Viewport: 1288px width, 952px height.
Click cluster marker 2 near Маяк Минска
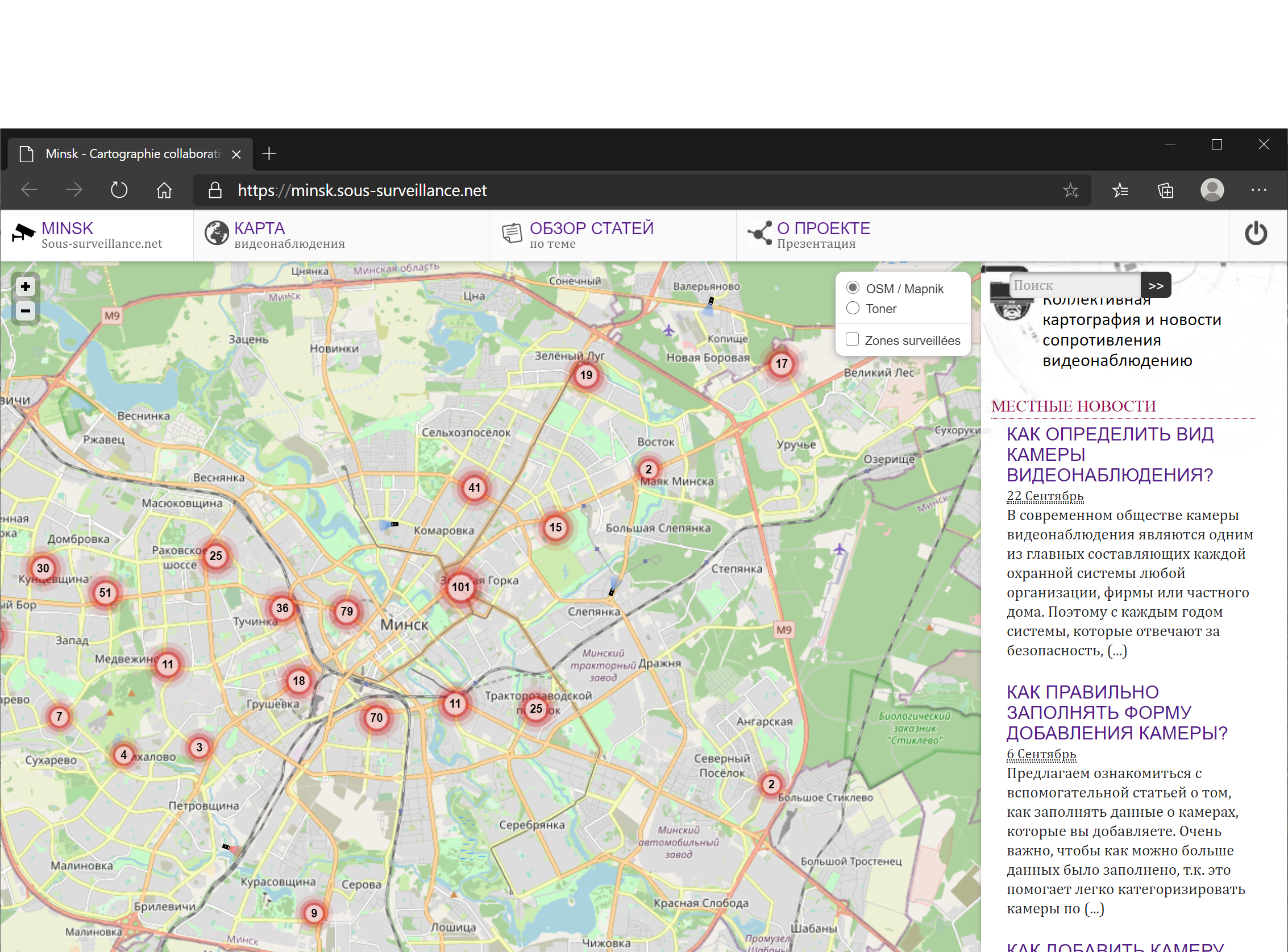point(649,469)
